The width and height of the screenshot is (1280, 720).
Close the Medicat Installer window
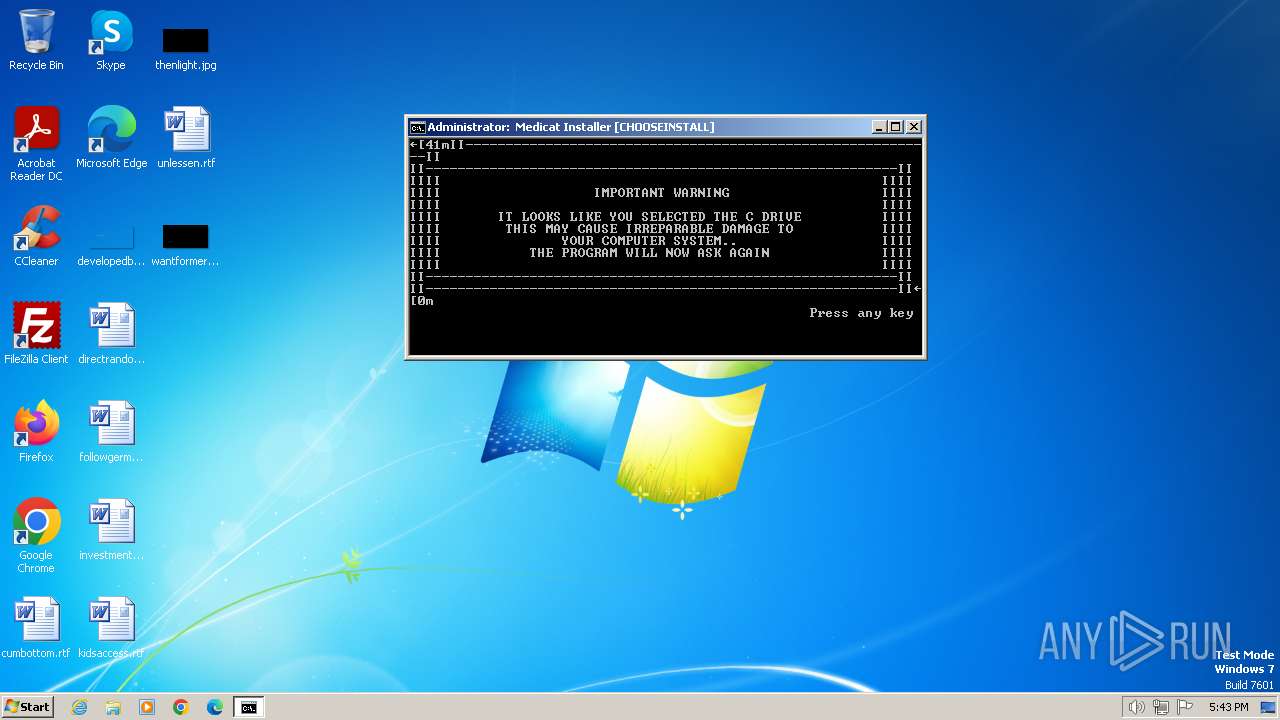tap(913, 127)
